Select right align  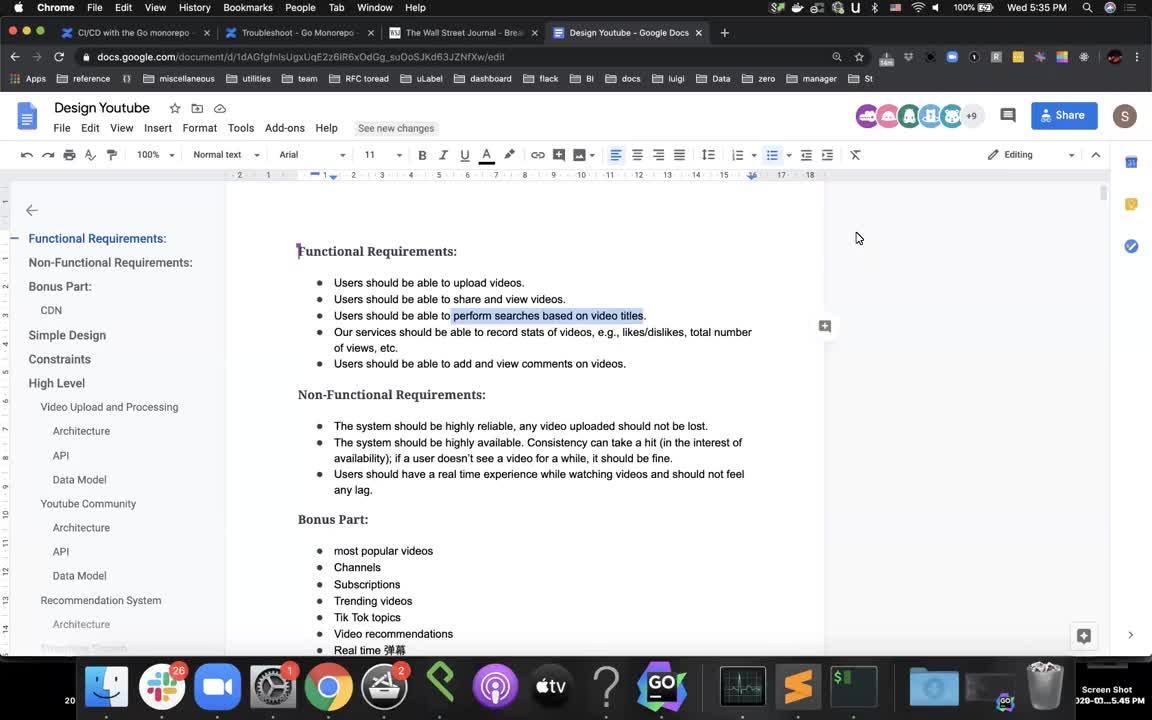(658, 155)
